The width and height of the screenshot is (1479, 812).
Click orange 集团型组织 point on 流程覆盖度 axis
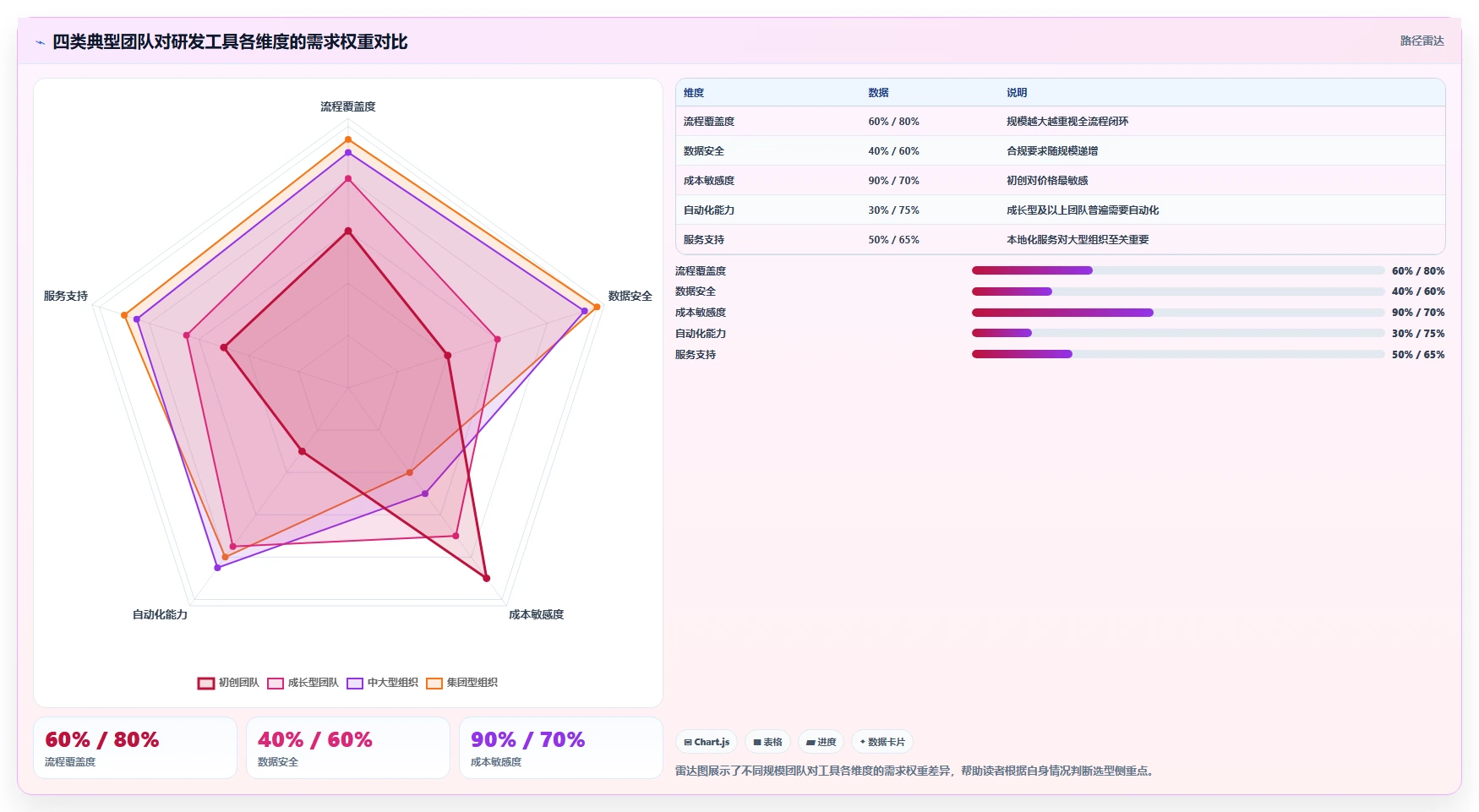348,139
